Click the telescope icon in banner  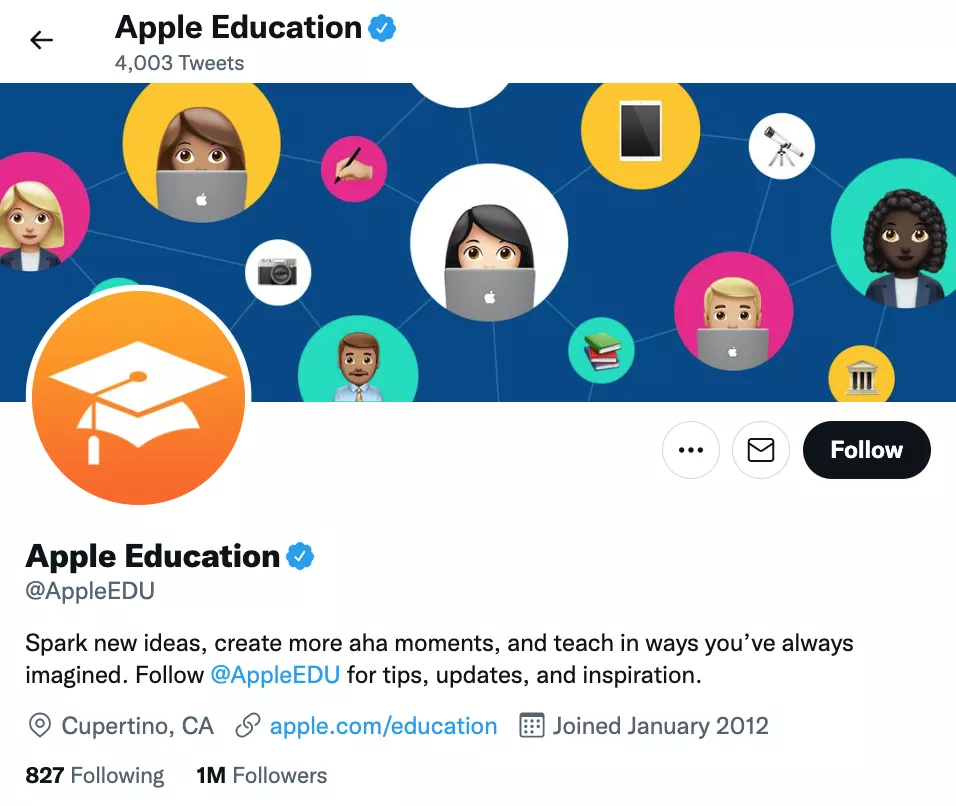point(784,146)
